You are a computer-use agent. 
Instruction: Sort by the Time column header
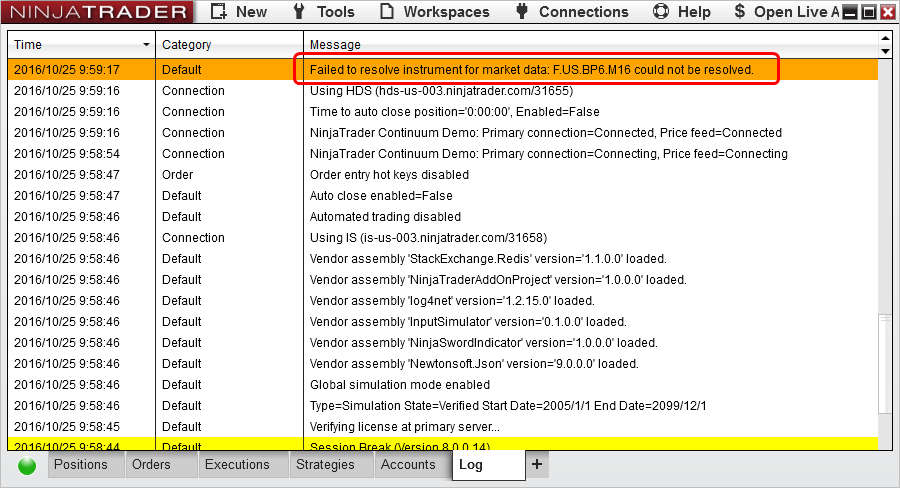point(81,45)
